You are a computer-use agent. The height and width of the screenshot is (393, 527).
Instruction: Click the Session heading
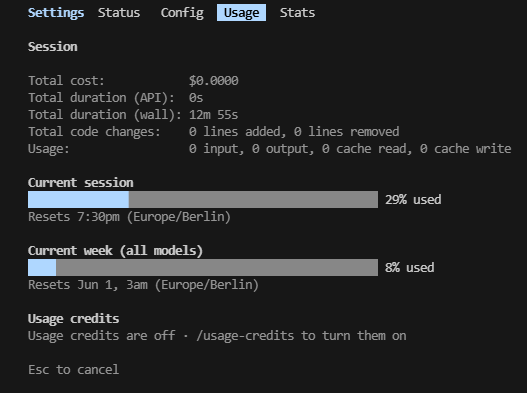pyautogui.click(x=53, y=47)
